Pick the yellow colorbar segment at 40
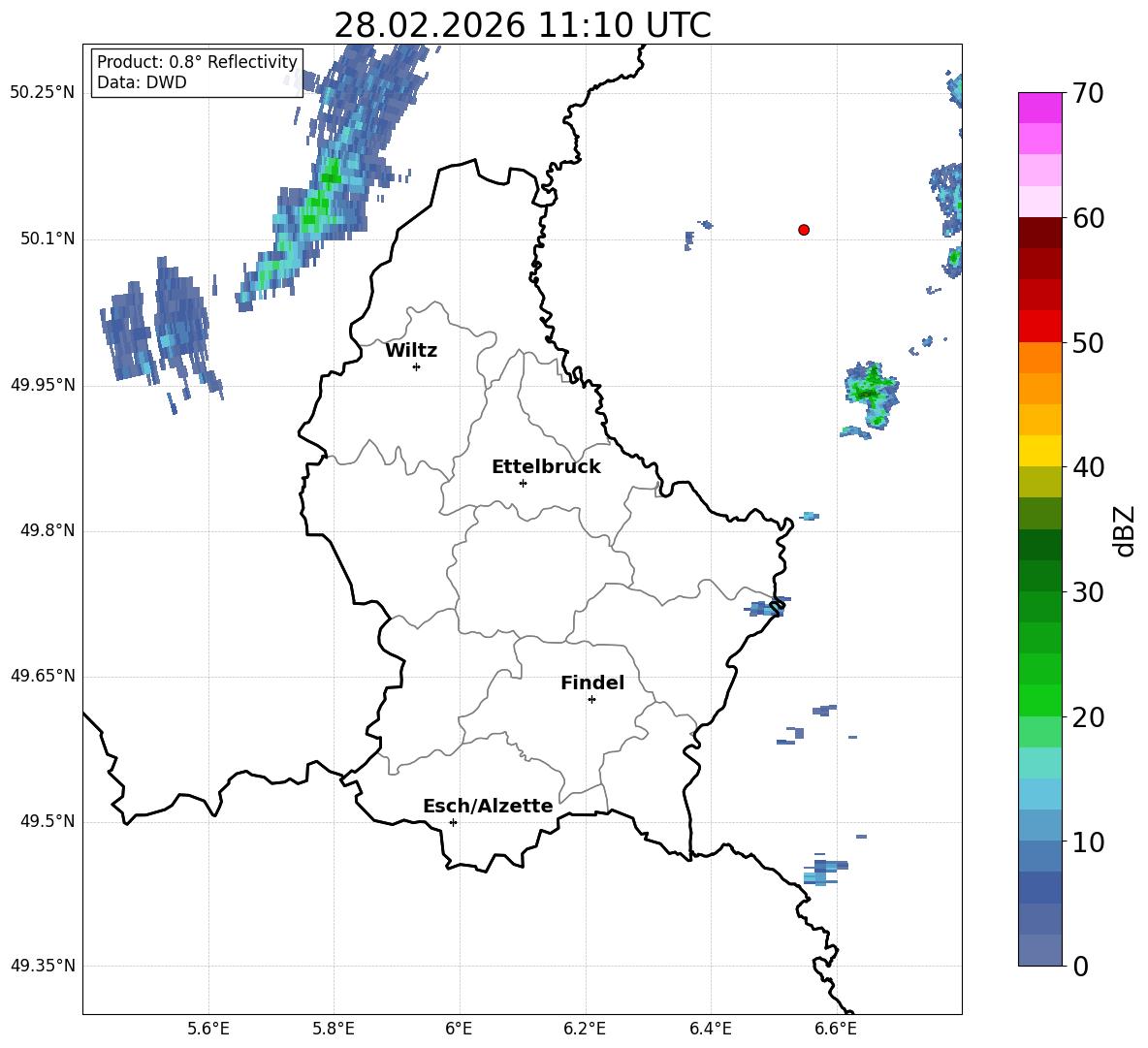The height and width of the screenshot is (1048, 1148). (x=1040, y=451)
